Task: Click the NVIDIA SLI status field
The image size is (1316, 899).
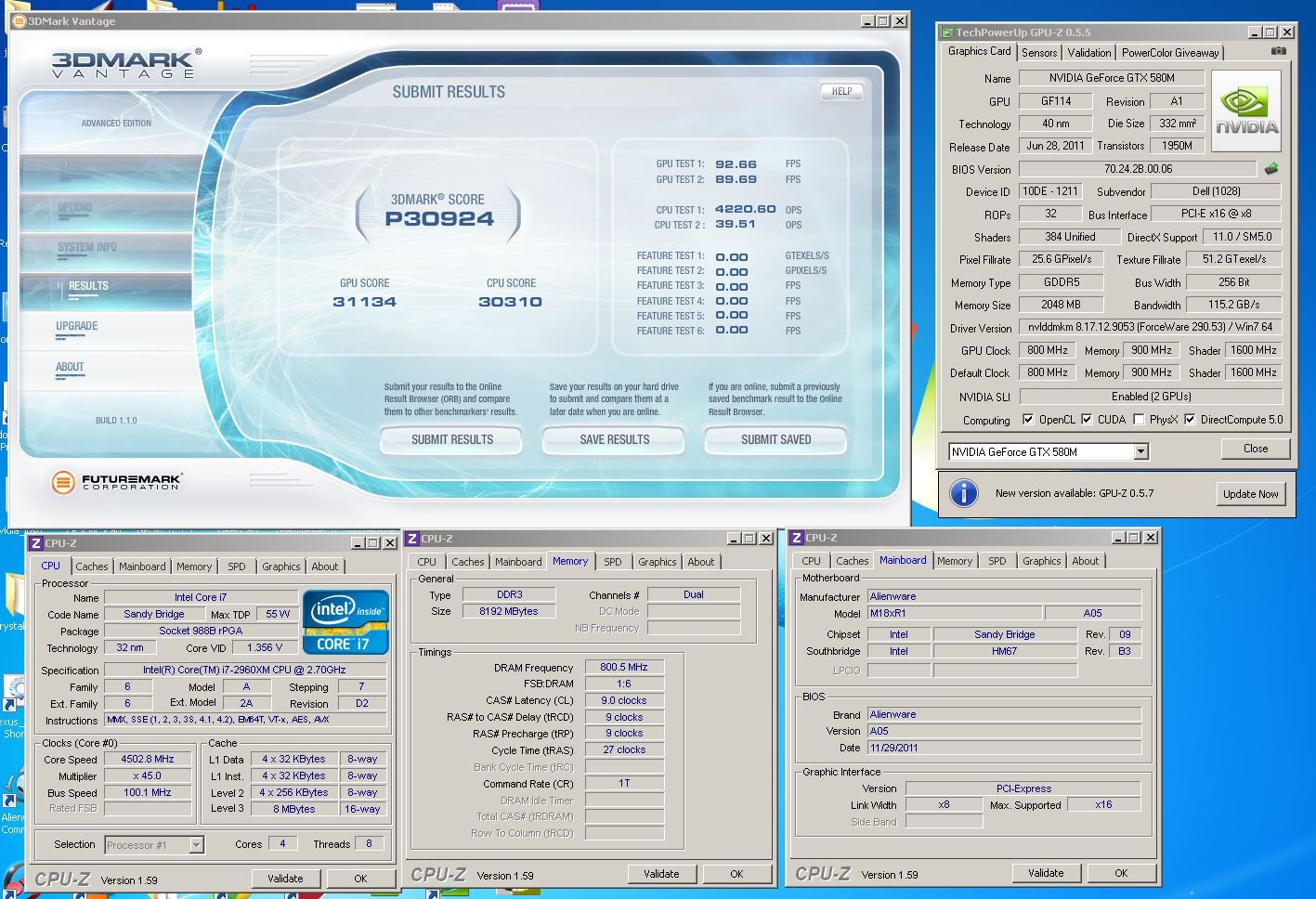Action: (x=1150, y=396)
